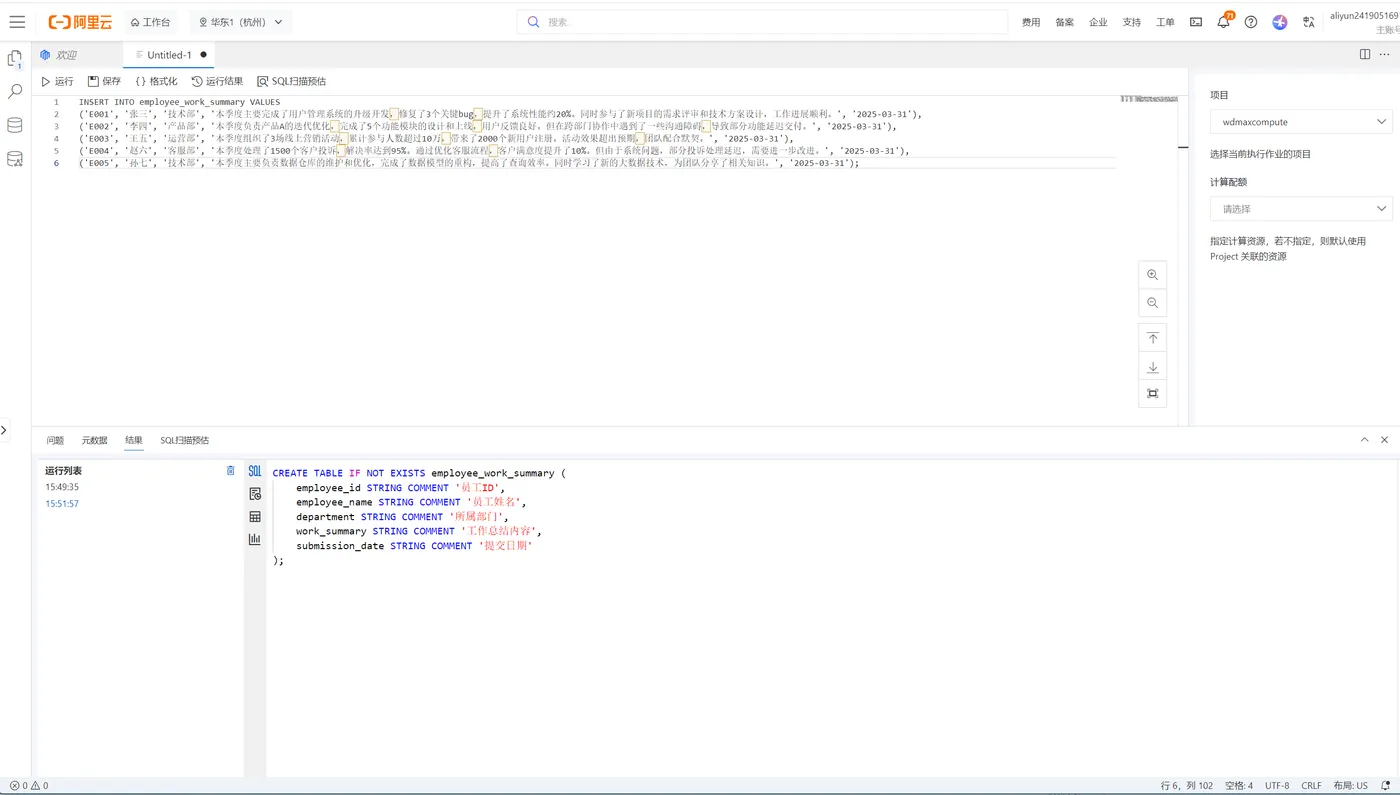The image size is (1400, 795).
Task: Show result chart view
Action: pos(255,539)
